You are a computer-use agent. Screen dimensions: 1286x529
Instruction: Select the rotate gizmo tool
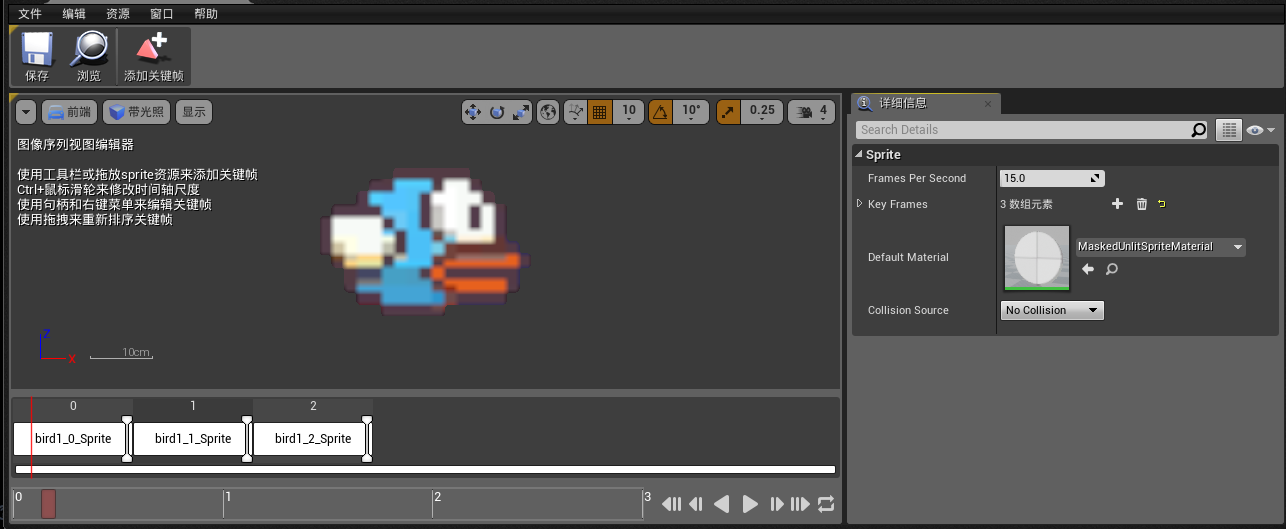pyautogui.click(x=497, y=112)
